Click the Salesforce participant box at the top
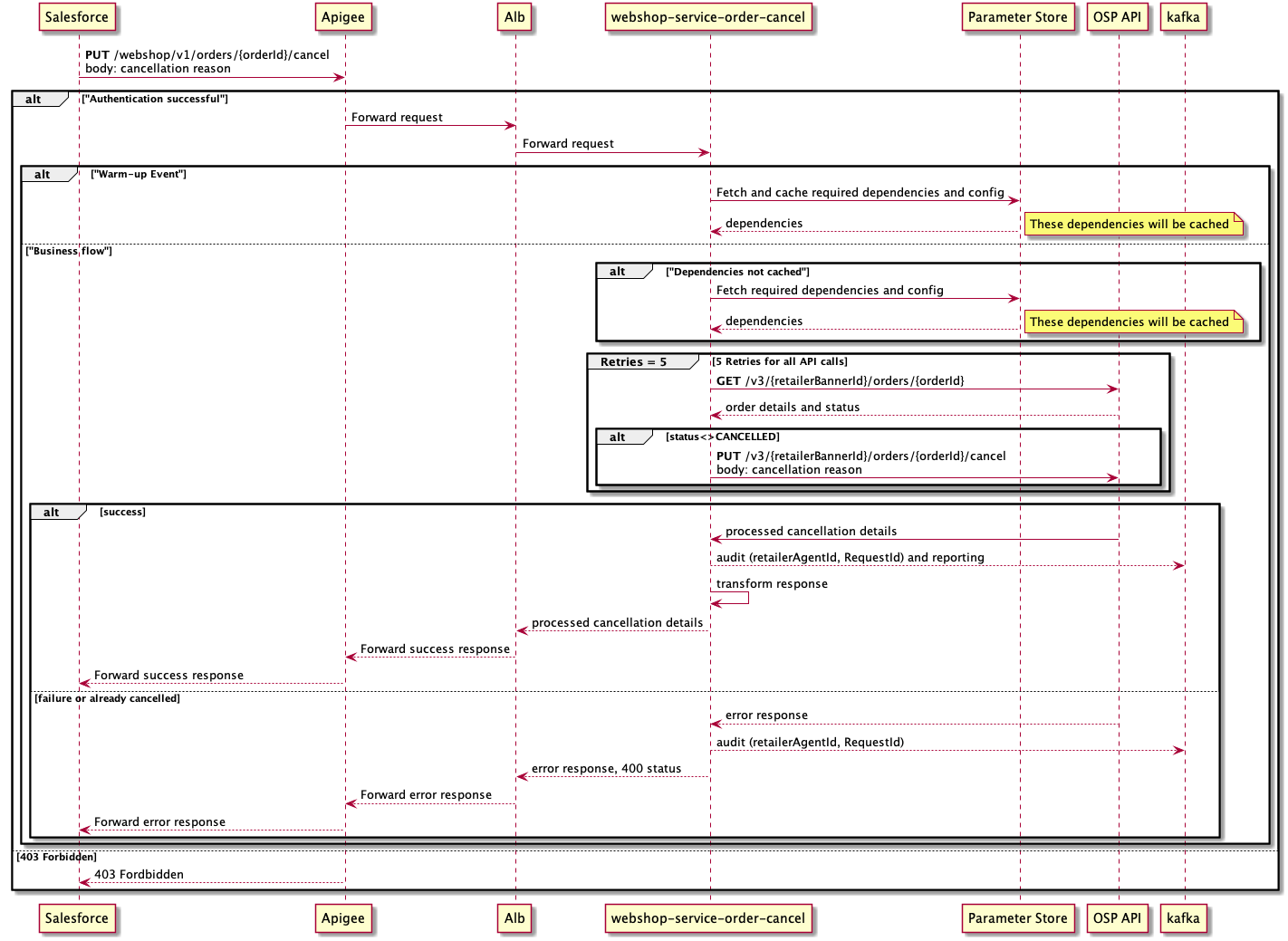 coord(77,17)
